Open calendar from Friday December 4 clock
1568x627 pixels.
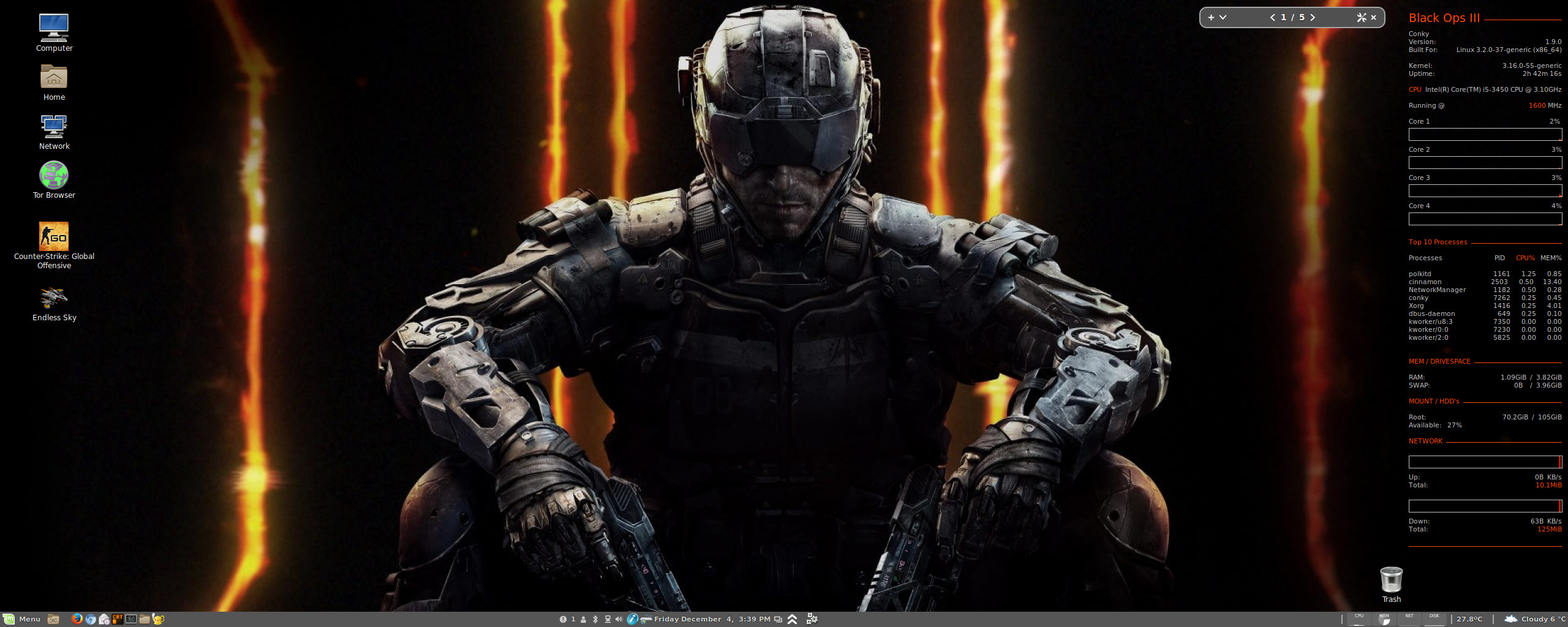712,619
